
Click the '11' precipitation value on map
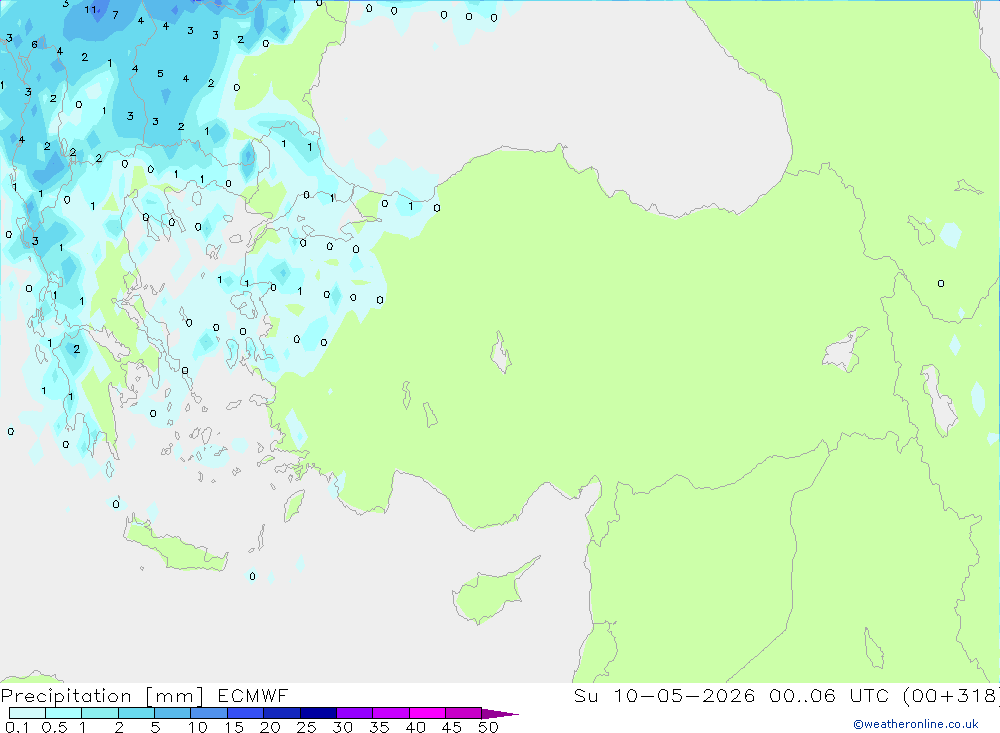[x=91, y=10]
